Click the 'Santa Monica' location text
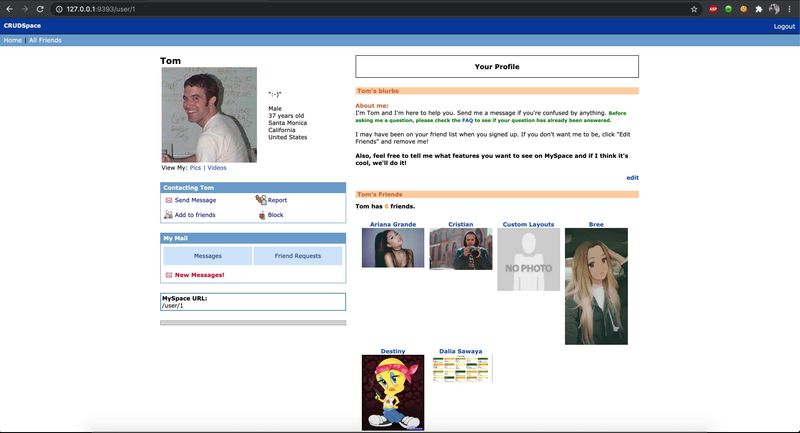The image size is (800, 433). 288,123
